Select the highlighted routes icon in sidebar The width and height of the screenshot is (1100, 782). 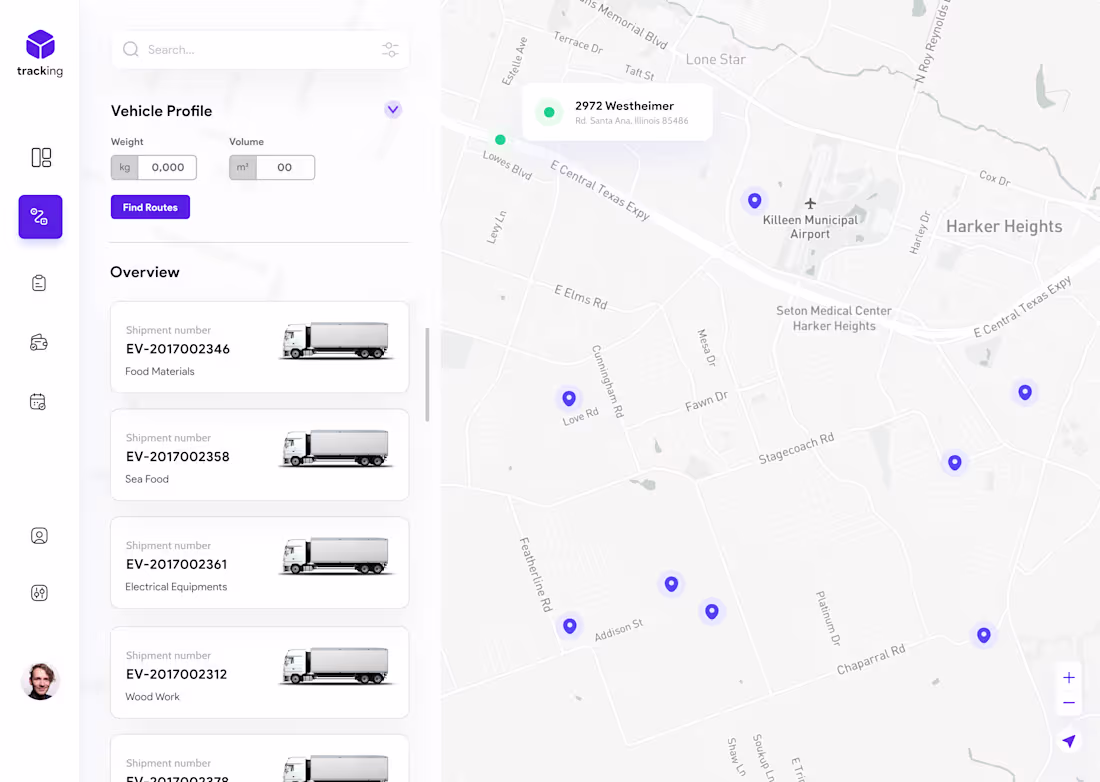(40, 217)
